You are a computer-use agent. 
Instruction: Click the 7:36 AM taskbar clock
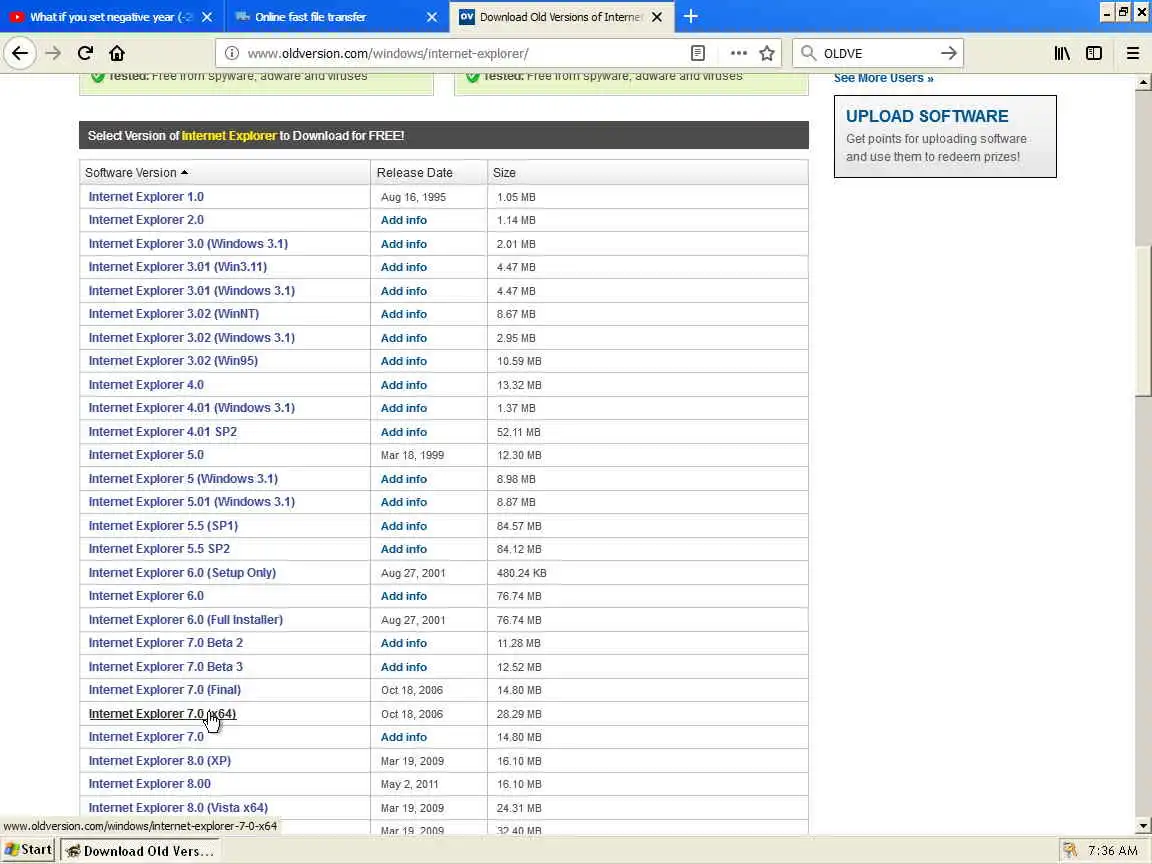point(1113,851)
